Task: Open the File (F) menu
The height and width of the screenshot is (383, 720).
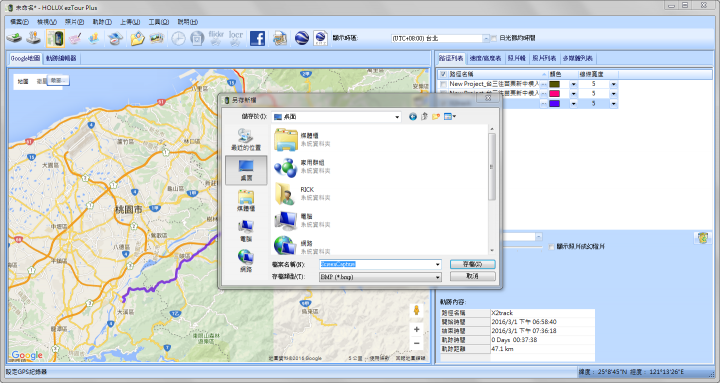Action: [19, 22]
